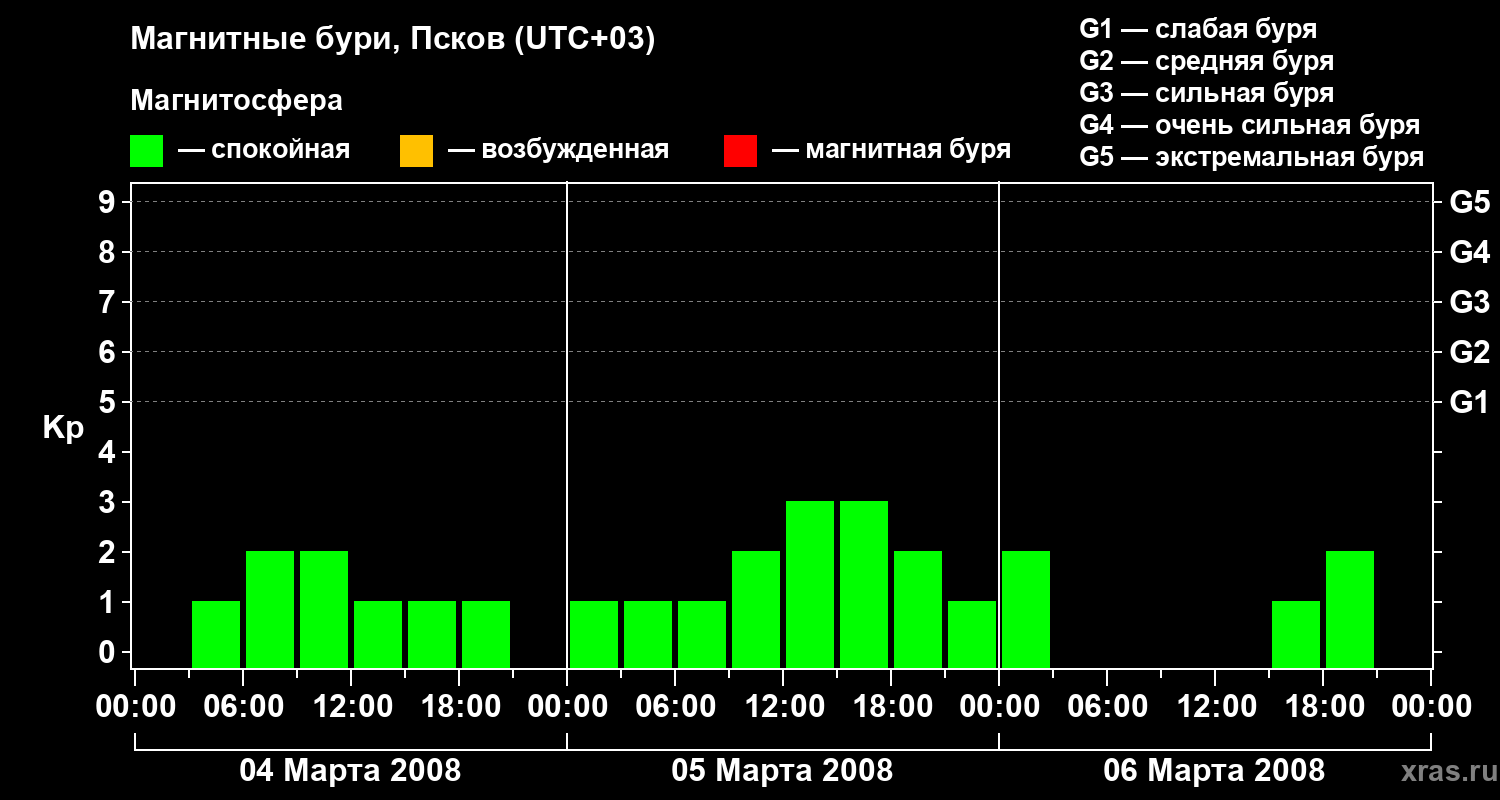This screenshot has height=800, width=1500.
Task: Click the 15:00–18:00 bar on 06 Марта
Action: point(1296,634)
